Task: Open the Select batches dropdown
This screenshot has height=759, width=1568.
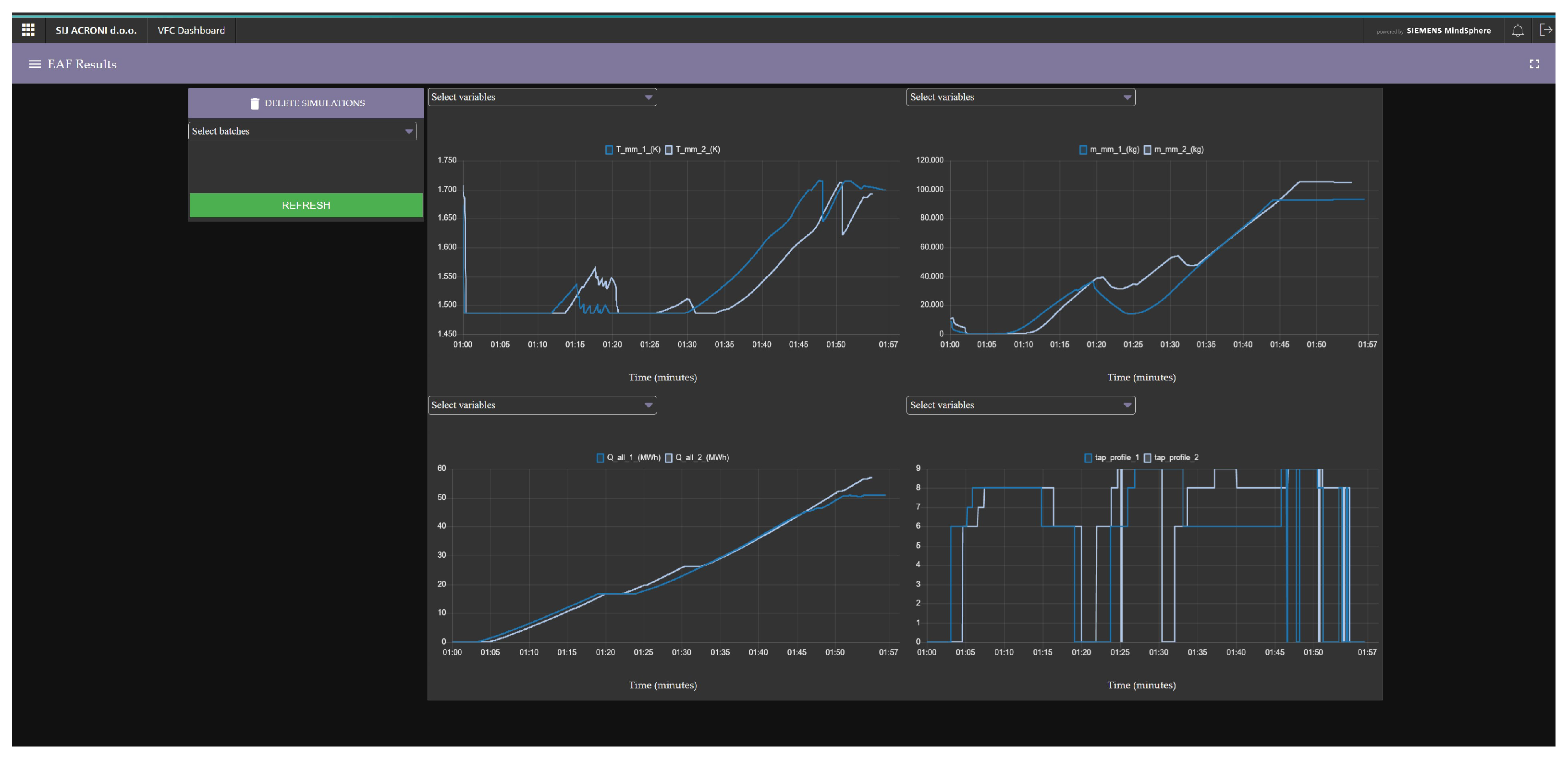Action: click(x=303, y=132)
